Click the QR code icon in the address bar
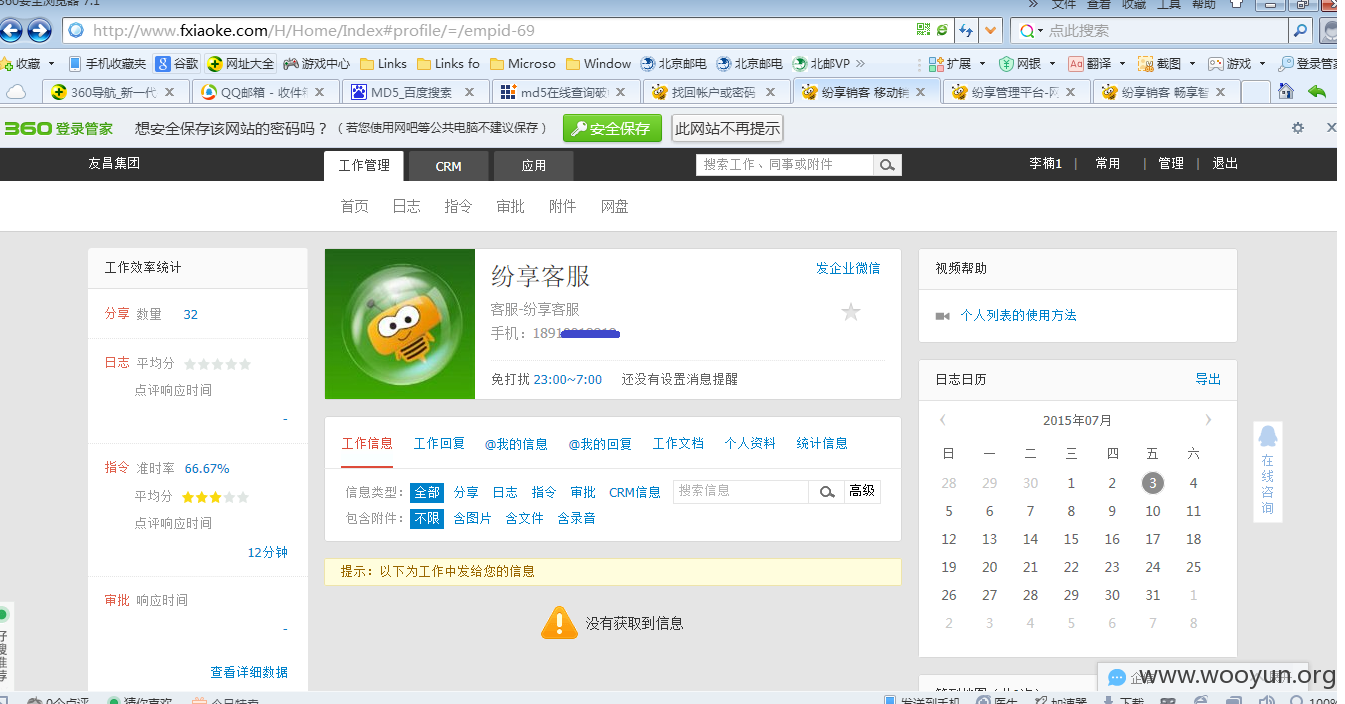Viewport: 1345px width, 704px height. [x=923, y=30]
